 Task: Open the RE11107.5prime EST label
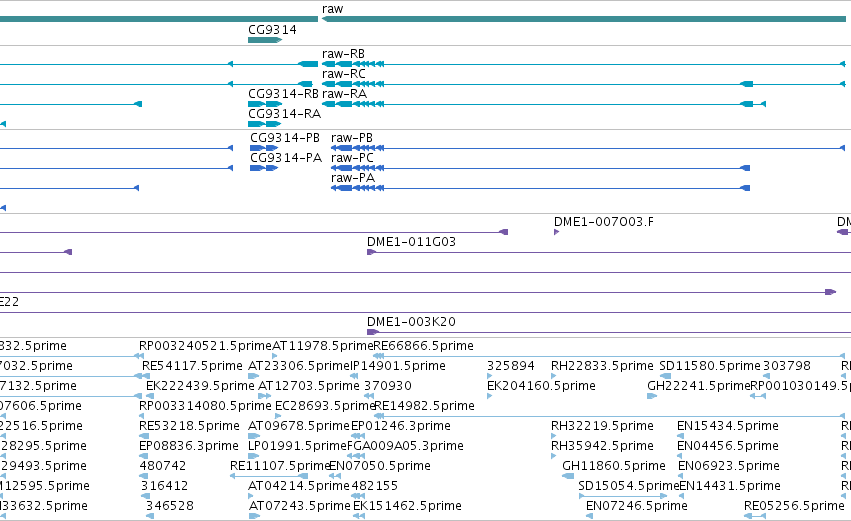point(280,467)
